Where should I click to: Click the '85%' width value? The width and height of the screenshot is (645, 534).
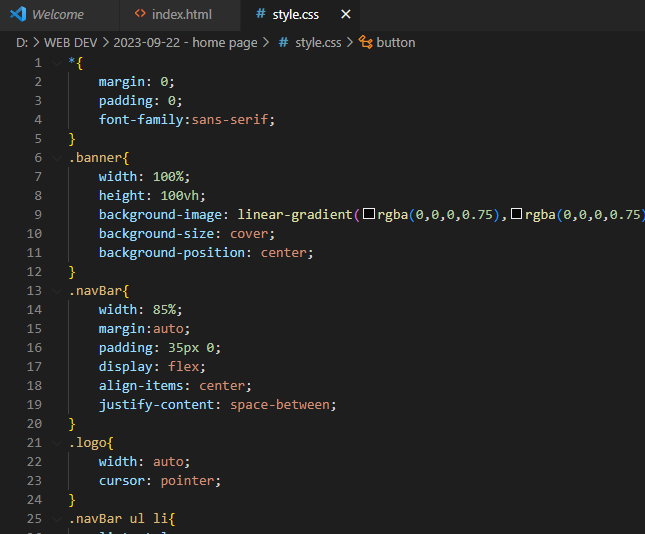165,309
